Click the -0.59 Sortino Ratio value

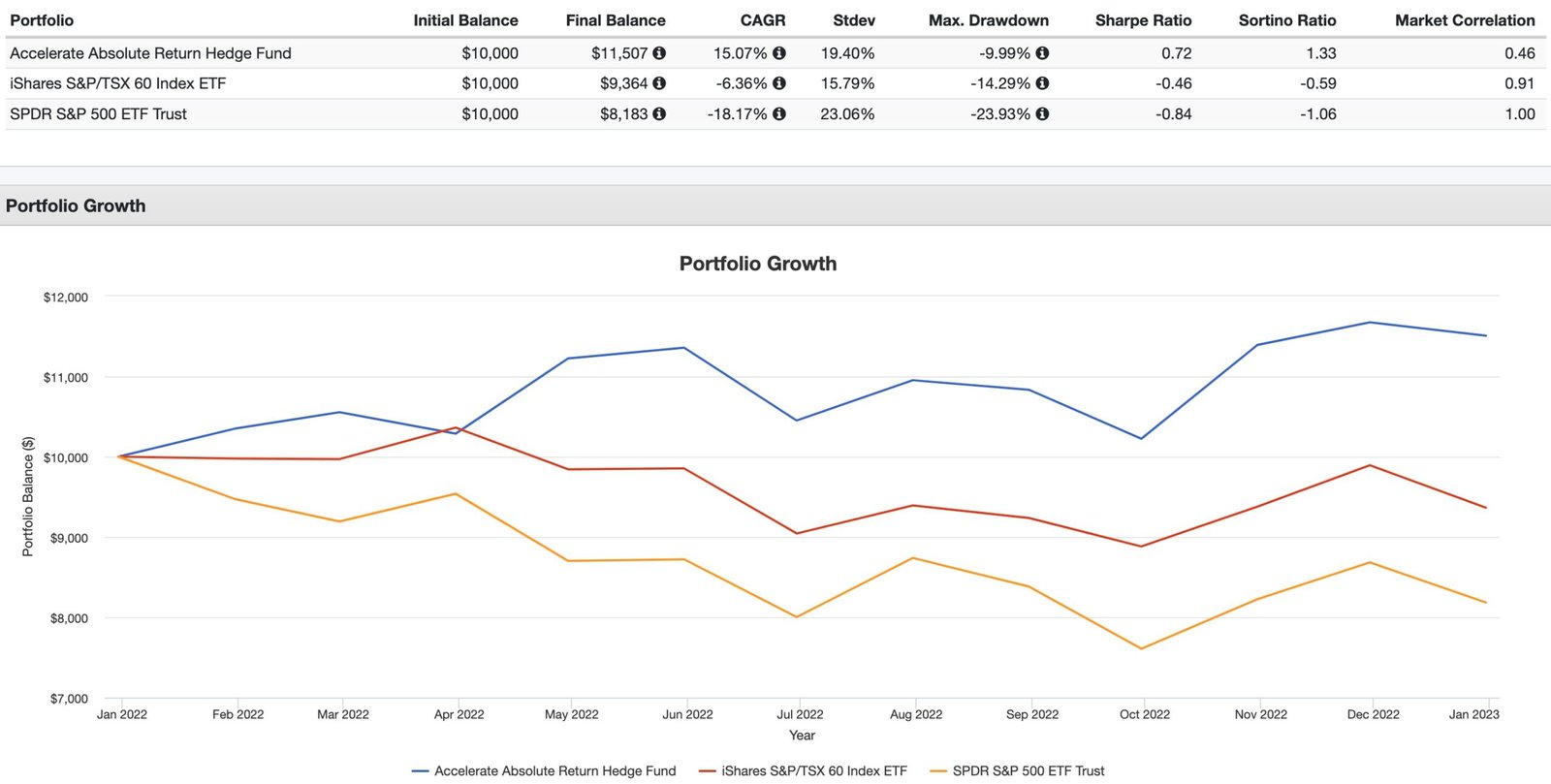(1317, 83)
